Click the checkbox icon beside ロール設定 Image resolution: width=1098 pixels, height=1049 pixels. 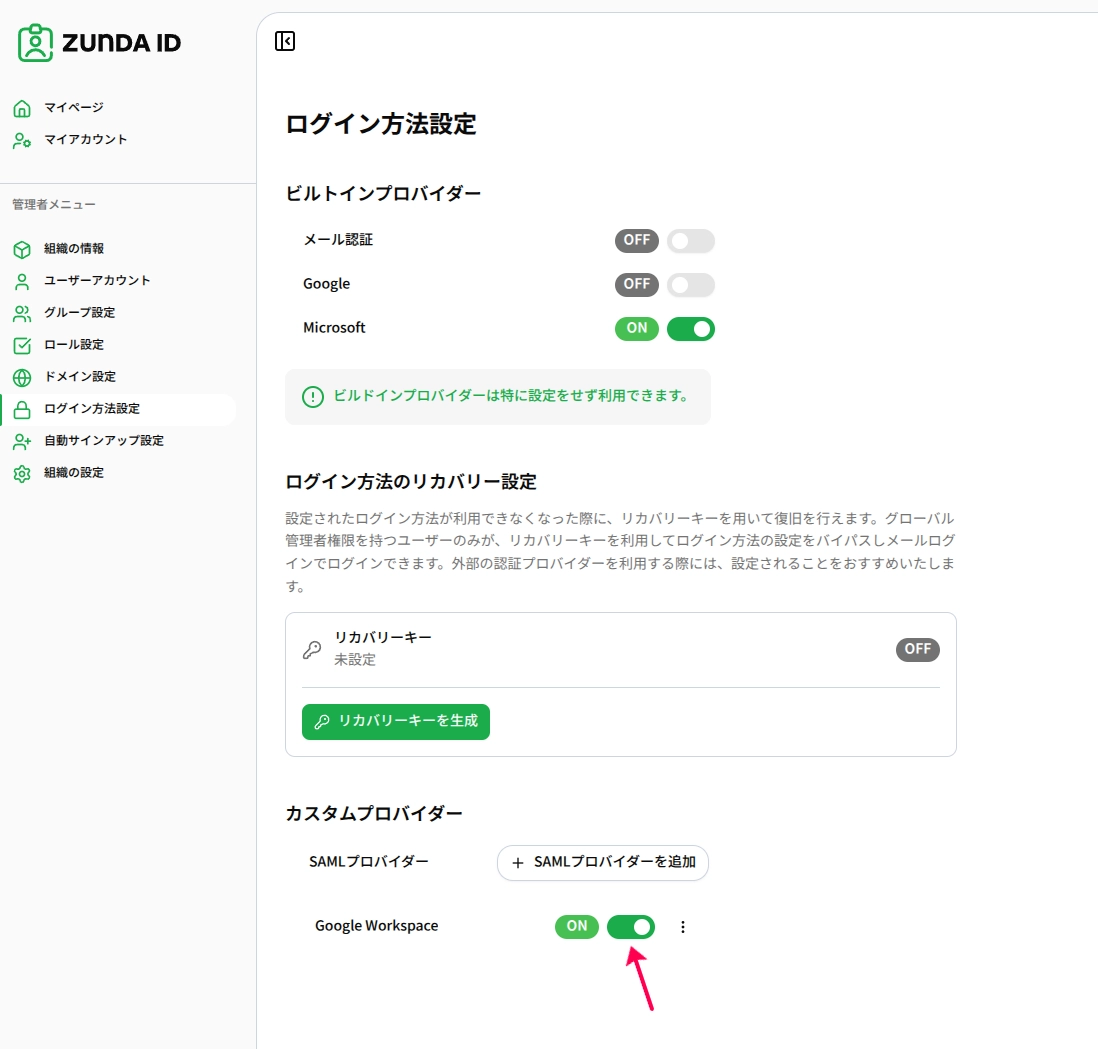(x=22, y=345)
